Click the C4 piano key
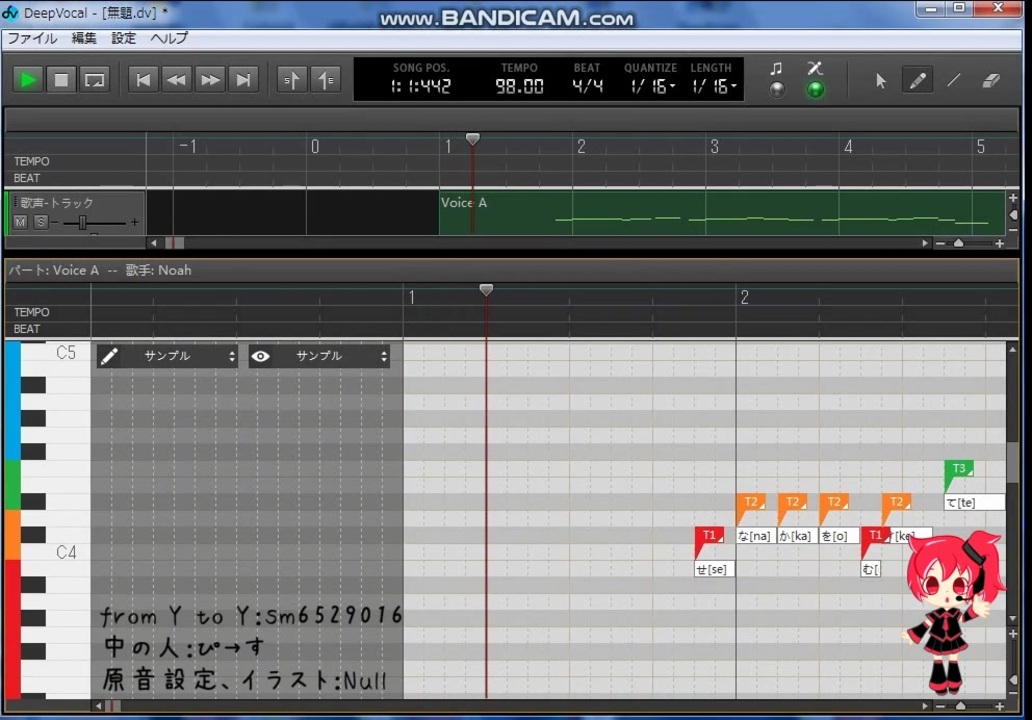The height and width of the screenshot is (720, 1032). tap(56, 552)
